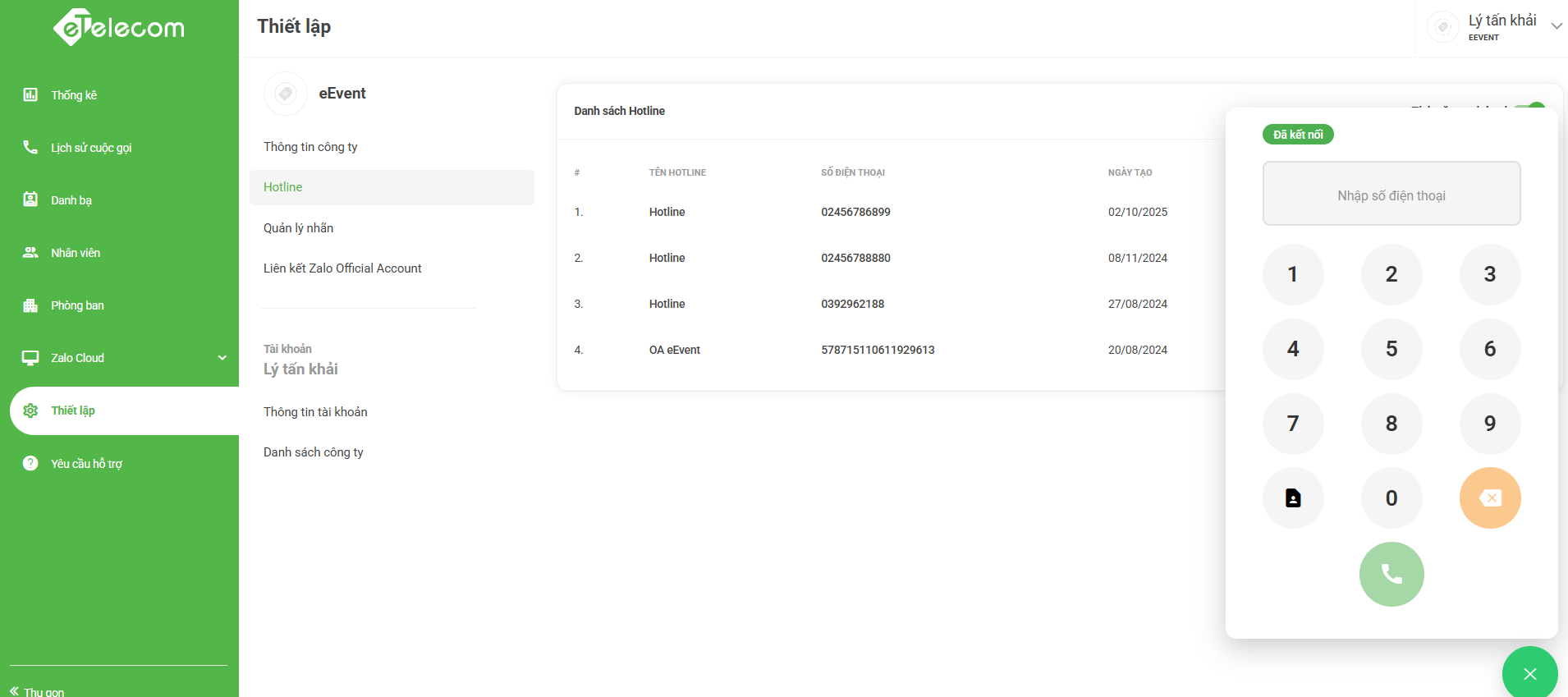Go to Lịch sử cuộc gọi

pos(90,148)
